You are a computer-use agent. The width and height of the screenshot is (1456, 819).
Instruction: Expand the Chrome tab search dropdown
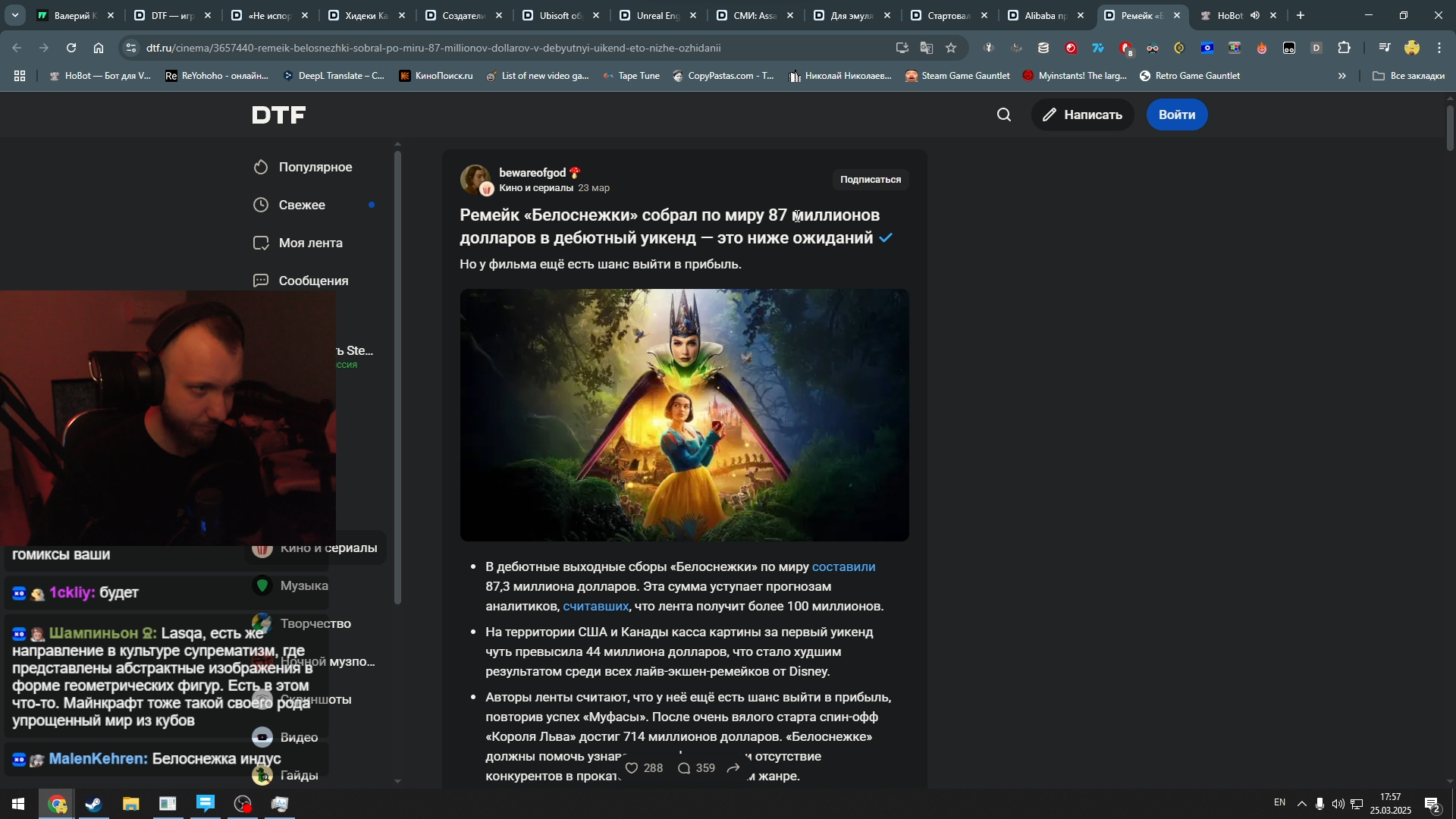coord(15,15)
